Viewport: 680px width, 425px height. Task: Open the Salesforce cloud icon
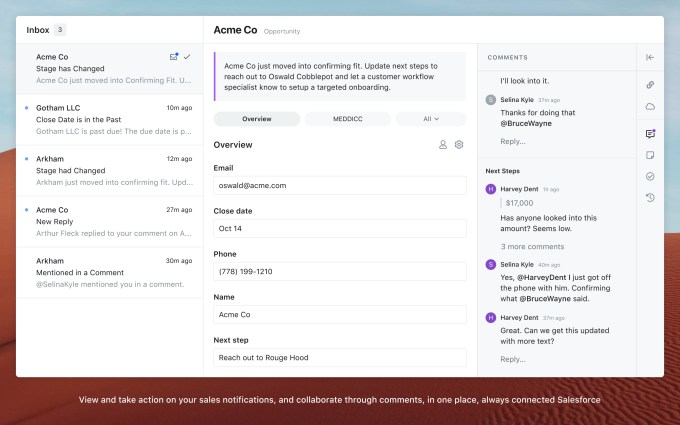[650, 106]
